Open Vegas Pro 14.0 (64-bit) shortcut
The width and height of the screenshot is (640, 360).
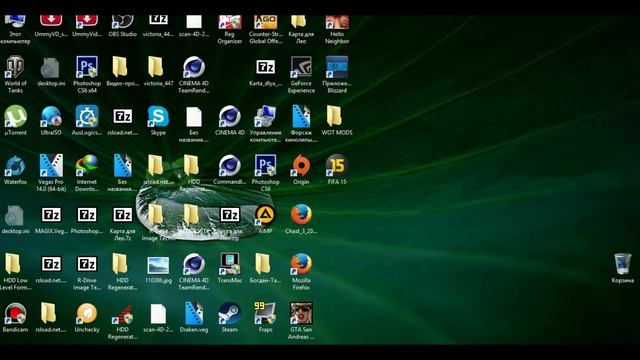[x=51, y=166]
